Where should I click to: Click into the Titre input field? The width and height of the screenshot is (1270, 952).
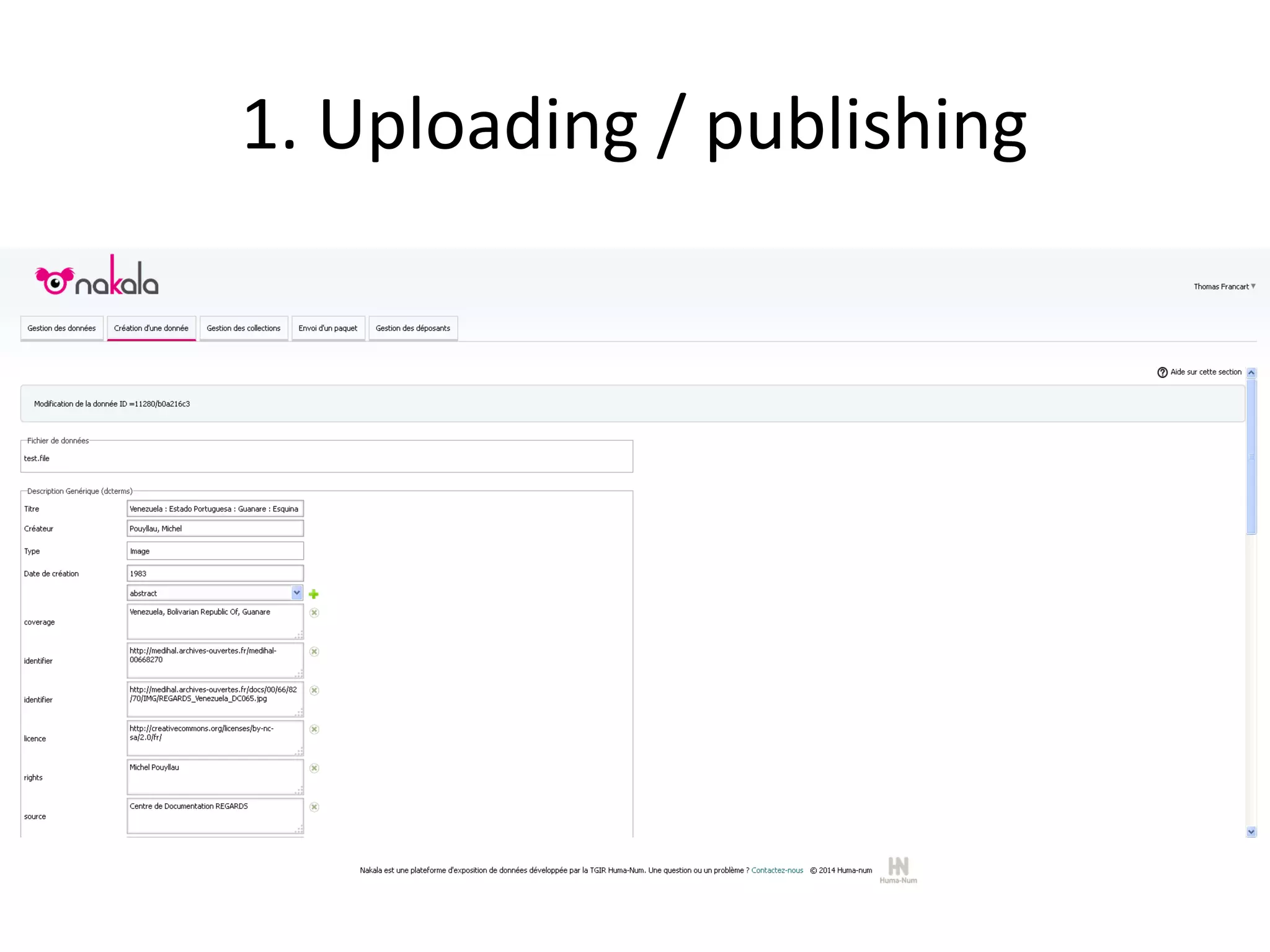point(215,509)
